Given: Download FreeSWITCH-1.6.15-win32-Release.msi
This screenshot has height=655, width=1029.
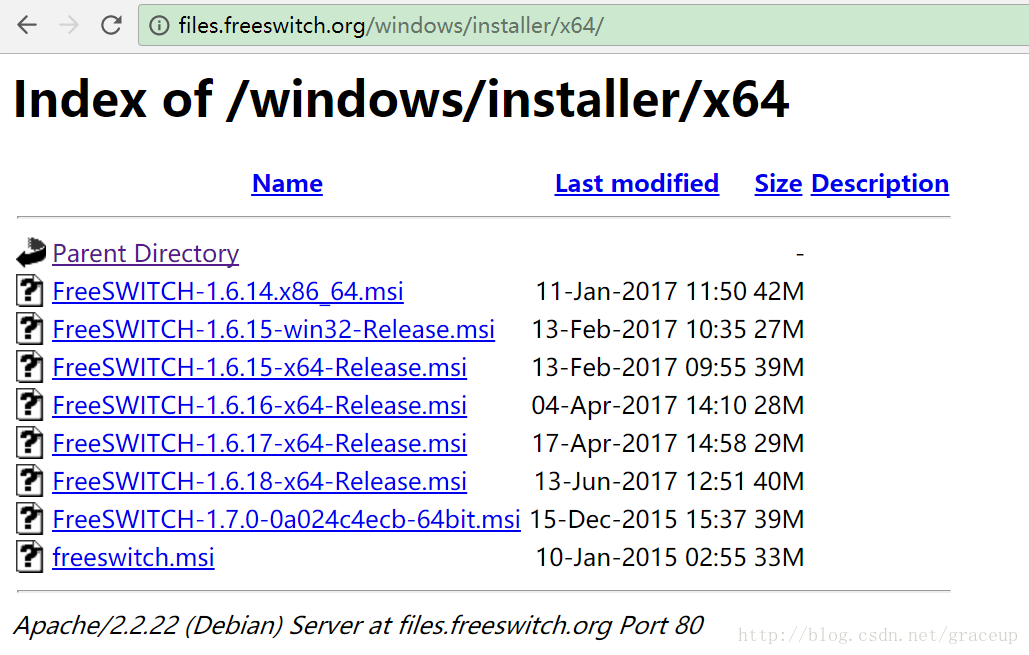Looking at the screenshot, I should pos(274,329).
